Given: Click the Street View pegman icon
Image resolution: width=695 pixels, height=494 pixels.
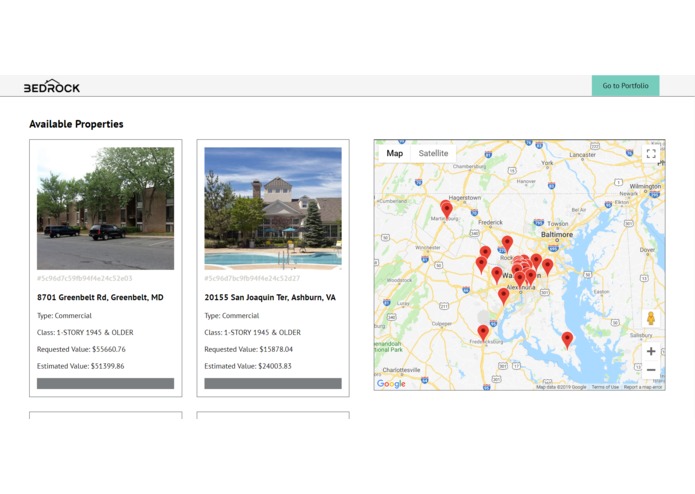Looking at the screenshot, I should 651,318.
